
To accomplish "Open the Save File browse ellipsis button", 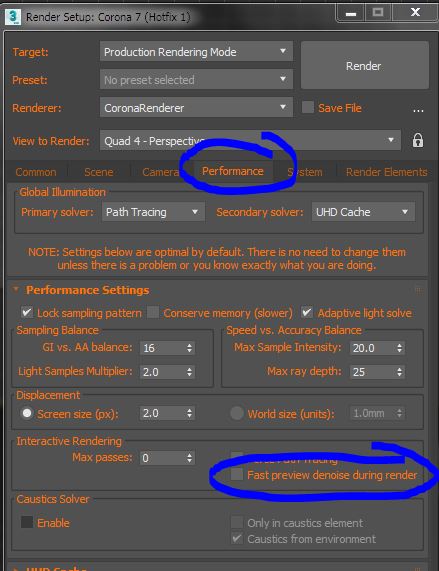I will [x=418, y=109].
